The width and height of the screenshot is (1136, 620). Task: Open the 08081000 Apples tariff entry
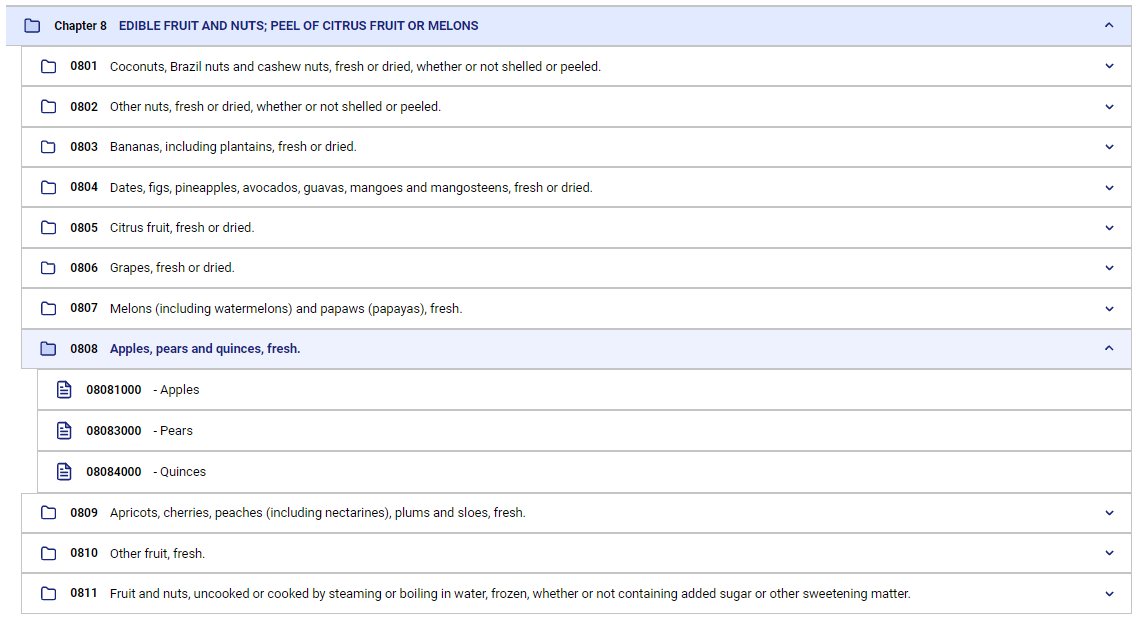[x=584, y=390]
